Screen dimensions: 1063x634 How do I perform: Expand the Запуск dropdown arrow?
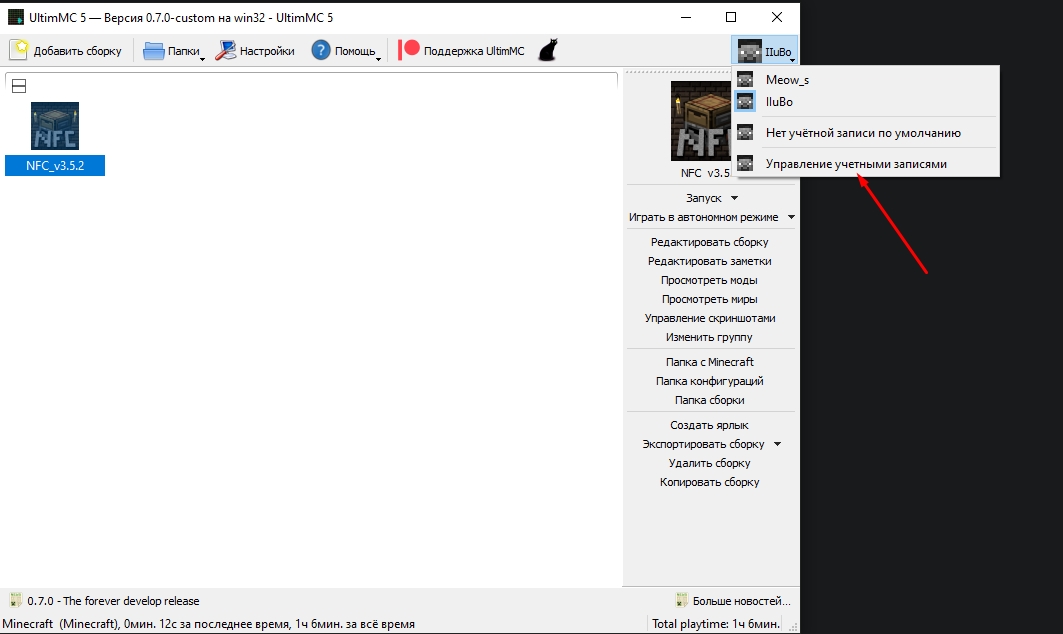(x=734, y=198)
